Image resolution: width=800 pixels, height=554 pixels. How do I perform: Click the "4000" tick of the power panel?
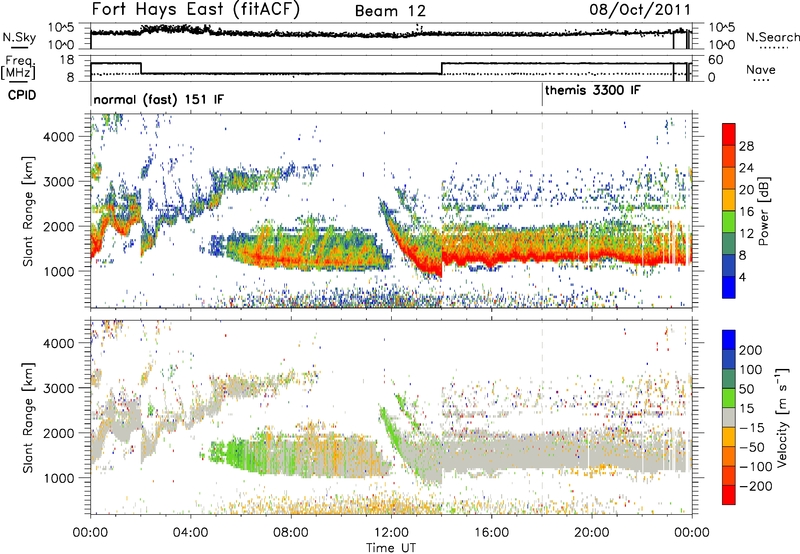(x=58, y=137)
